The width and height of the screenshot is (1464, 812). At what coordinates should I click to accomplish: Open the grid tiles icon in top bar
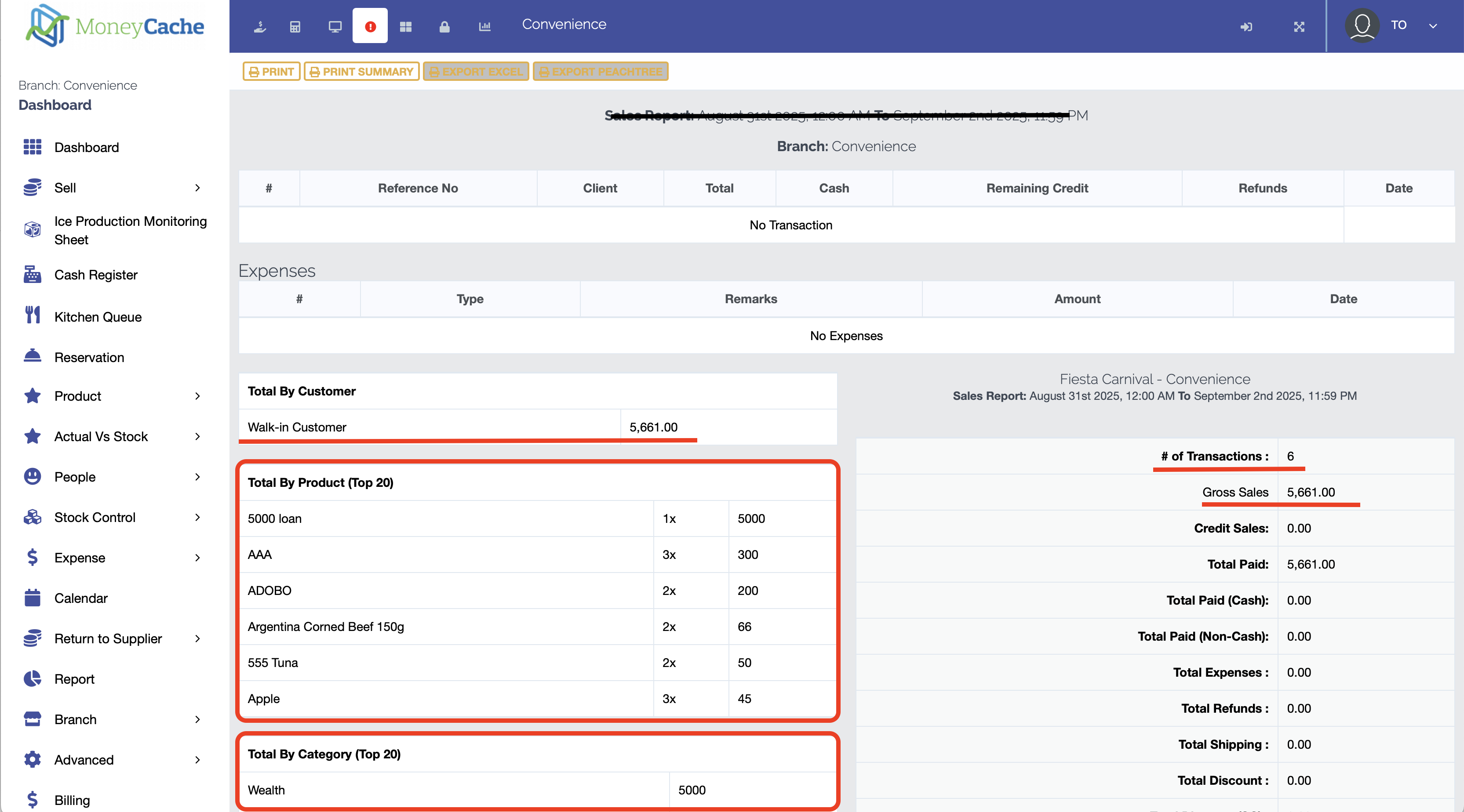[x=405, y=26]
